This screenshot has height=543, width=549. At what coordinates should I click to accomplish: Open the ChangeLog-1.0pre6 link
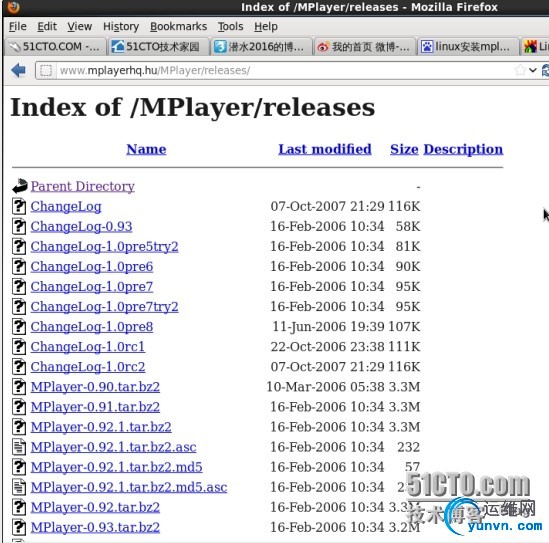(92, 266)
